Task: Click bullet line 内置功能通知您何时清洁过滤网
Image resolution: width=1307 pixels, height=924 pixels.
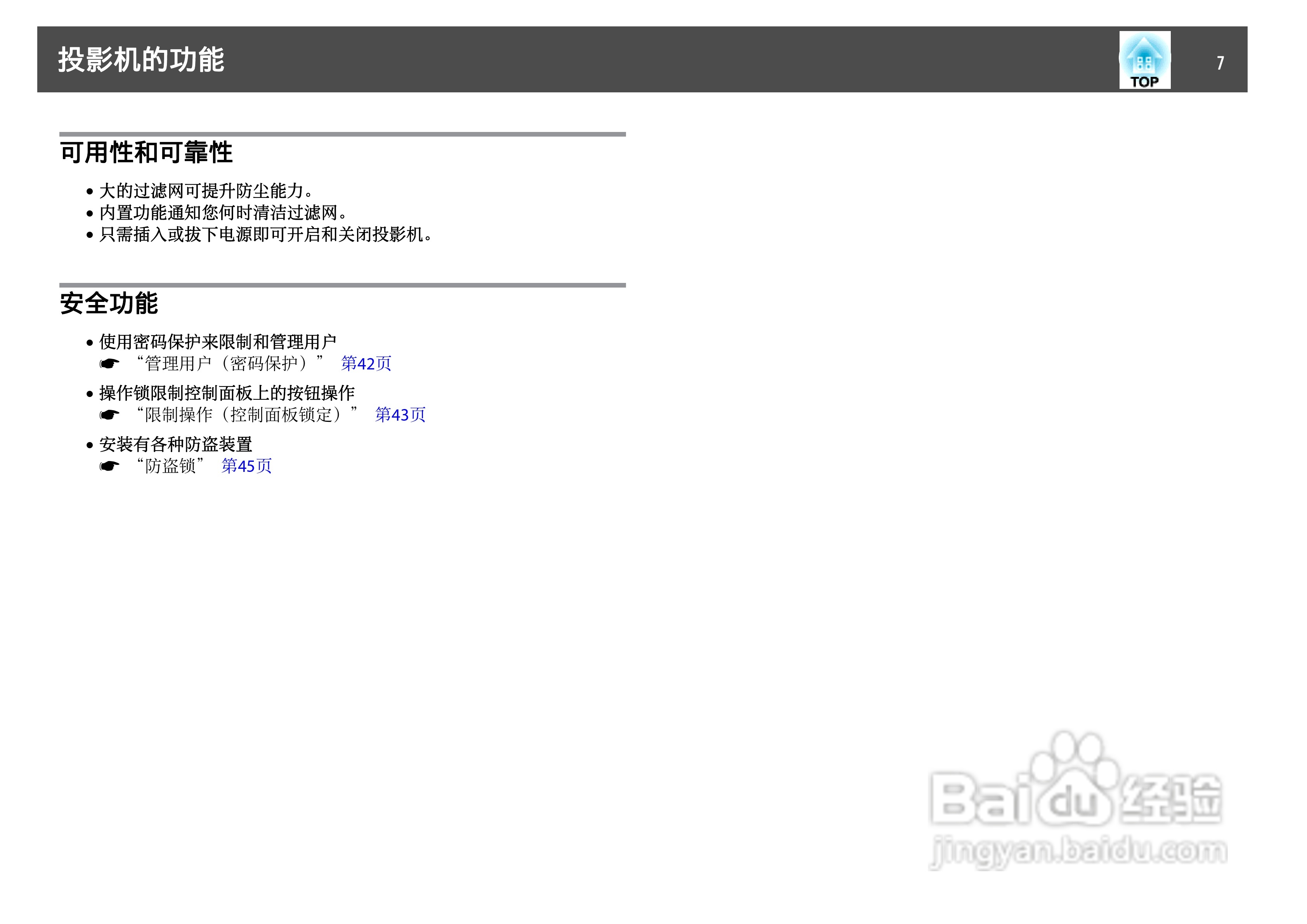Action: click(x=222, y=212)
